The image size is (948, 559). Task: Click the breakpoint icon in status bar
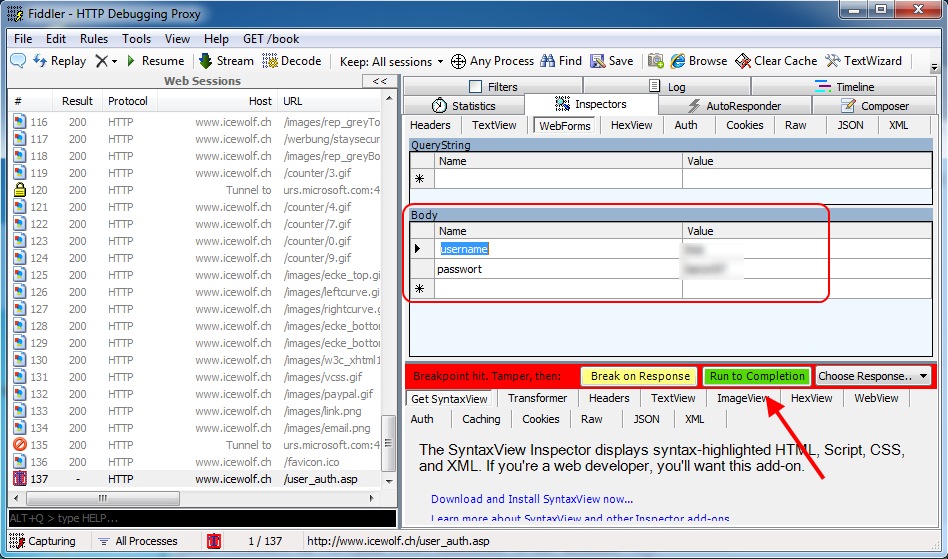[213, 541]
